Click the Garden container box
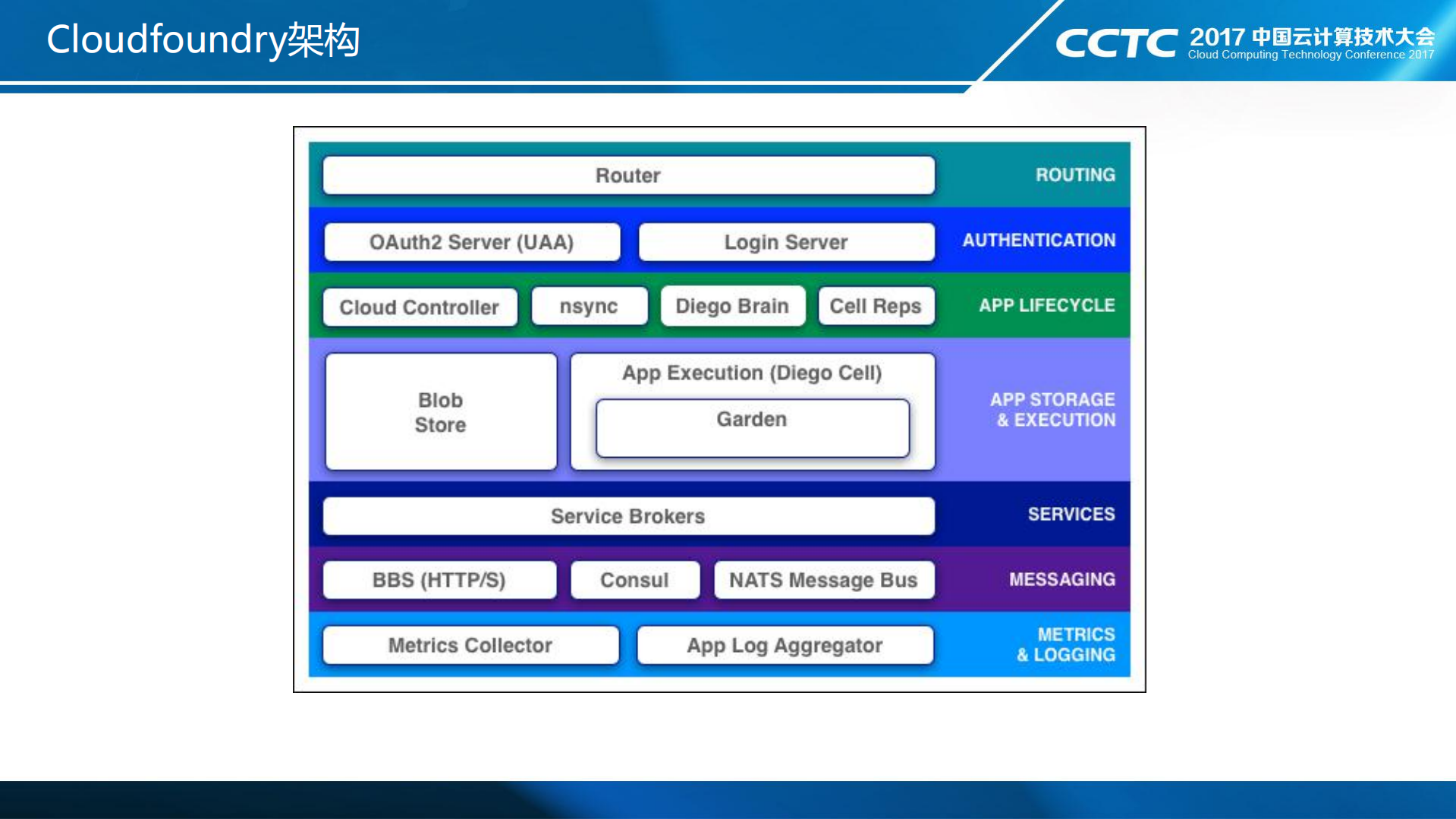 point(752,428)
